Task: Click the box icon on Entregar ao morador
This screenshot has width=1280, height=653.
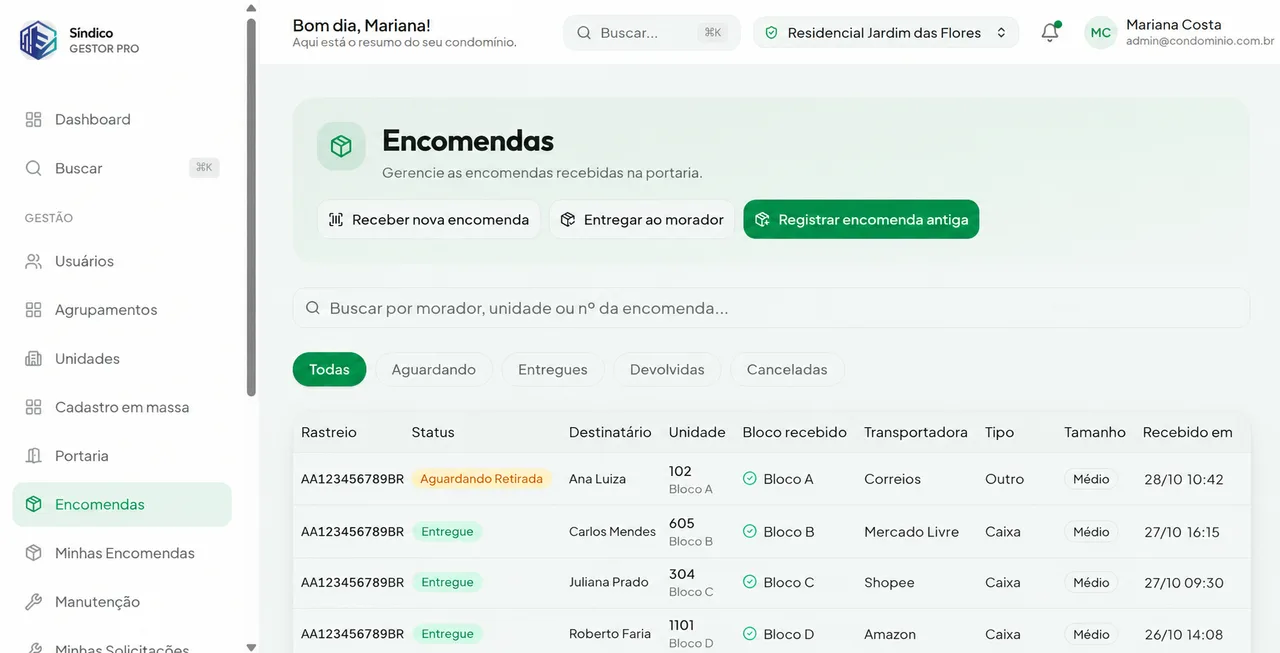Action: (x=568, y=219)
